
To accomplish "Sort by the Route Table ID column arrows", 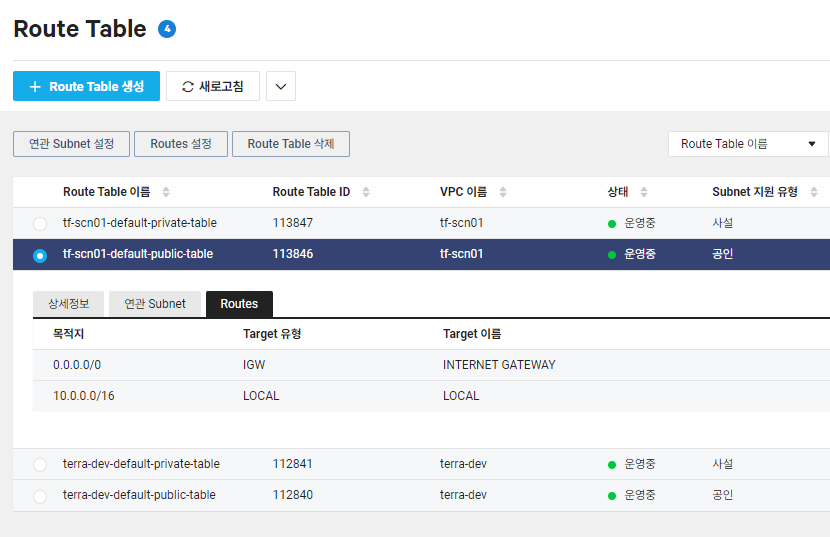I will click(x=366, y=192).
